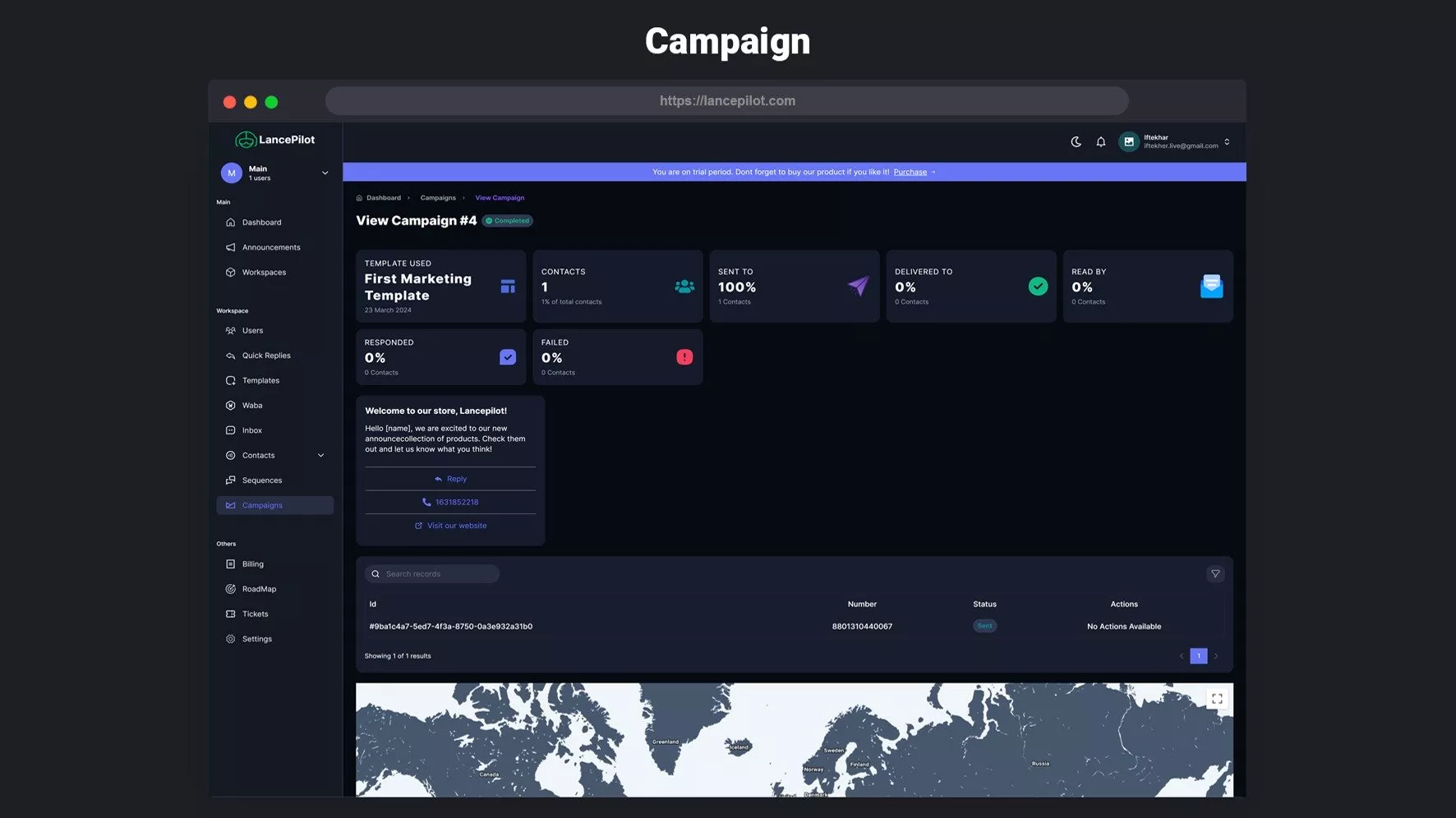Toggle dark mode with the moon icon
Image resolution: width=1456 pixels, height=818 pixels.
coord(1076,142)
